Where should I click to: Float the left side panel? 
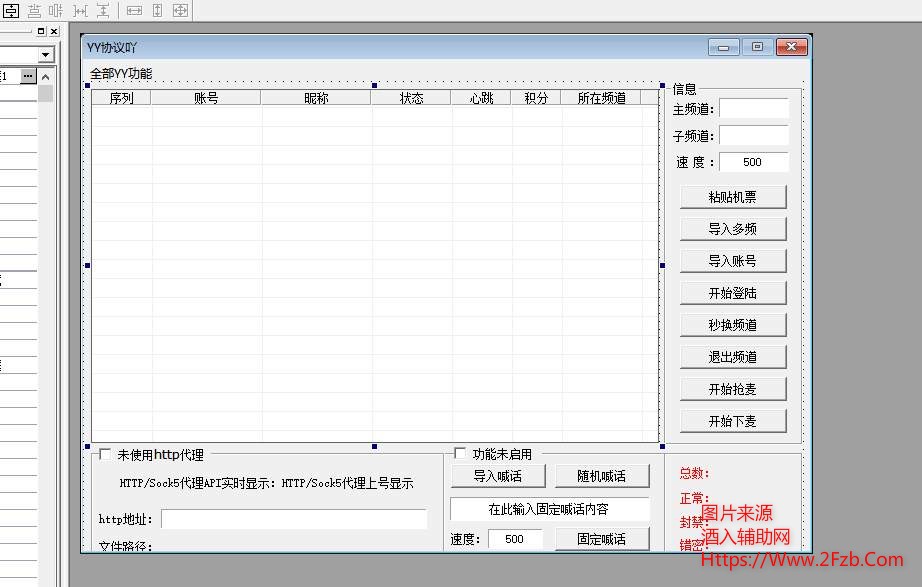pyautogui.click(x=41, y=31)
